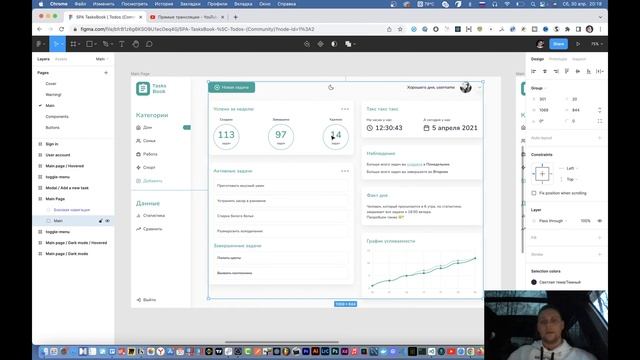The height and width of the screenshot is (360, 640).
Task: Switch to the YouTube browser tab
Action: 187,17
